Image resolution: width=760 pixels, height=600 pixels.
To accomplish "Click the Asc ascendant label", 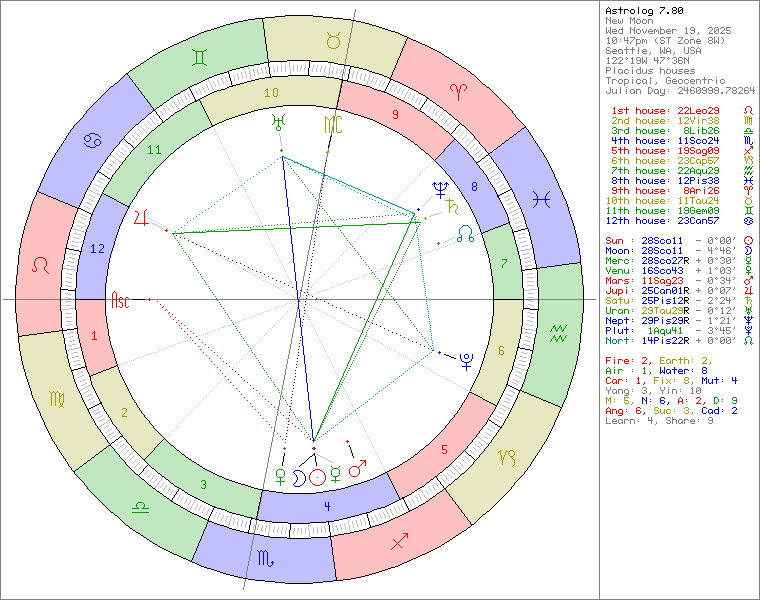I will tap(121, 299).
